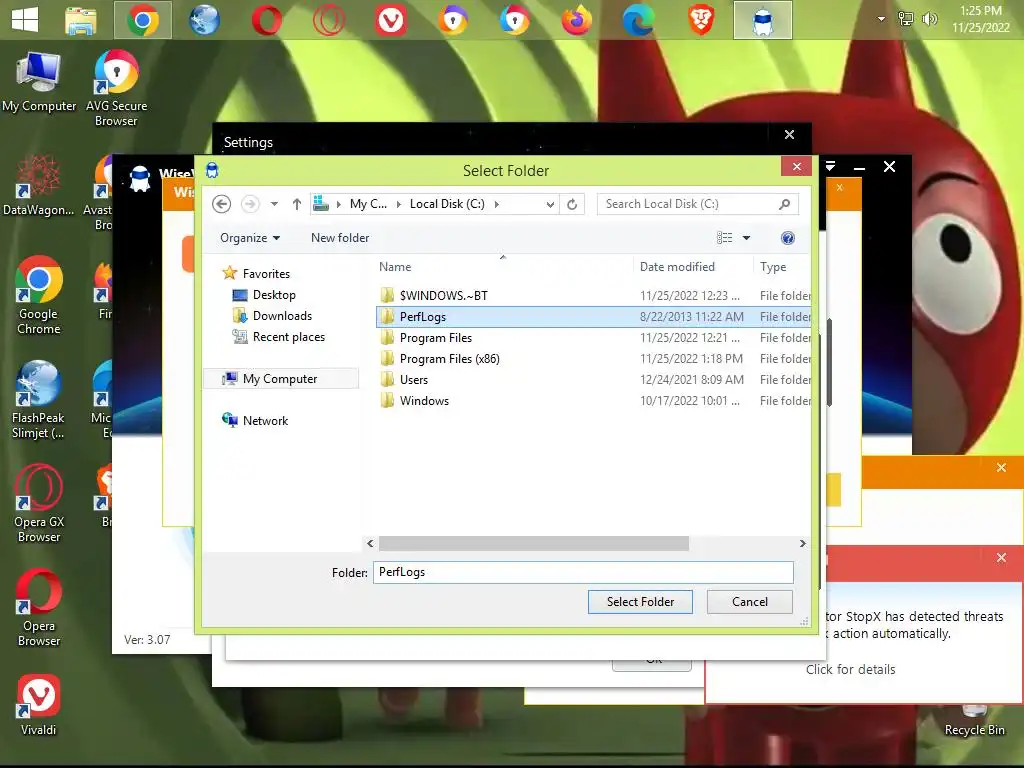1024x768 pixels.
Task: Close the Settings window
Action: [790, 135]
